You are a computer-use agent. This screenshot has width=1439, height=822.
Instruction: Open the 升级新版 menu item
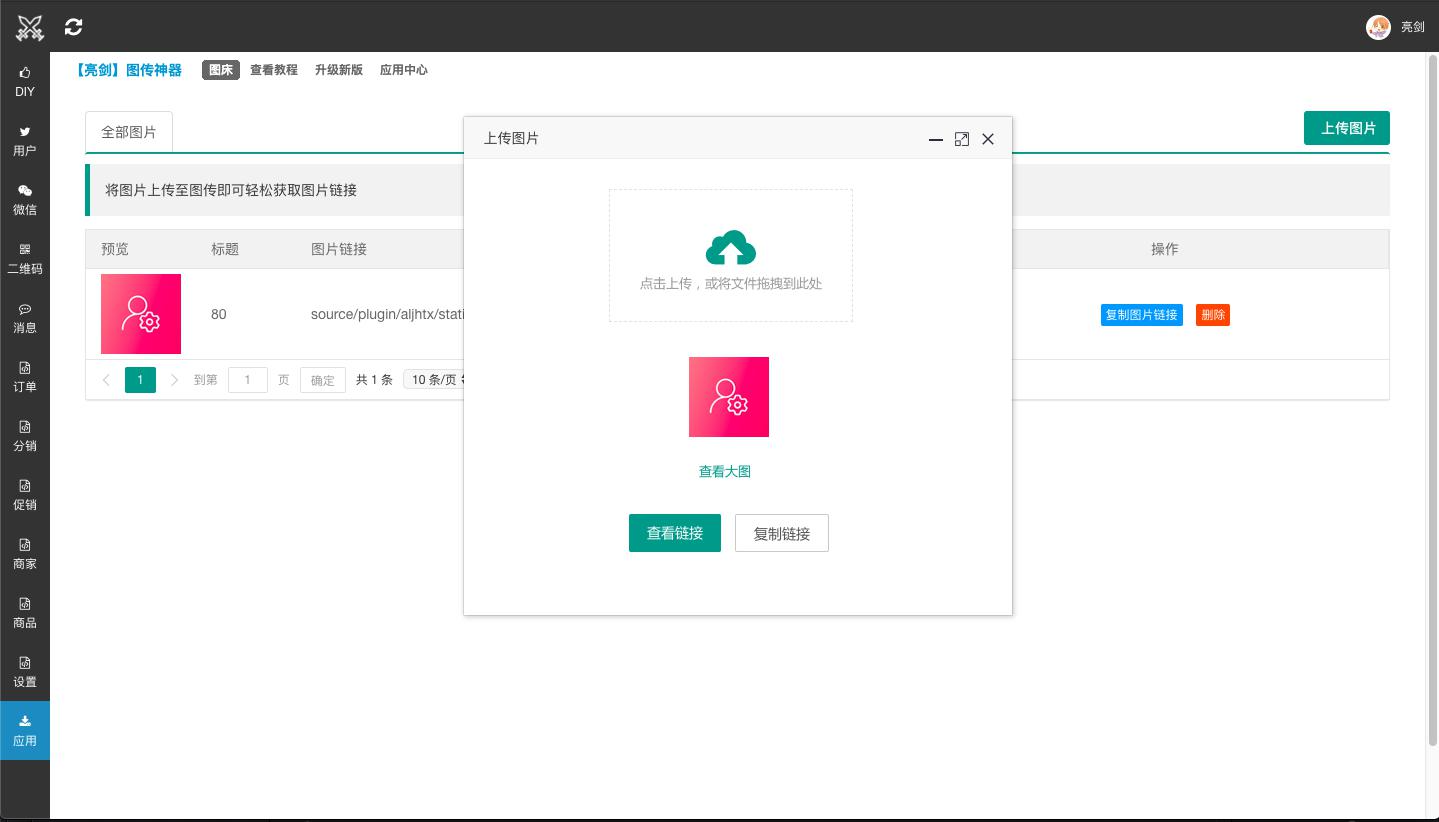[x=339, y=70]
